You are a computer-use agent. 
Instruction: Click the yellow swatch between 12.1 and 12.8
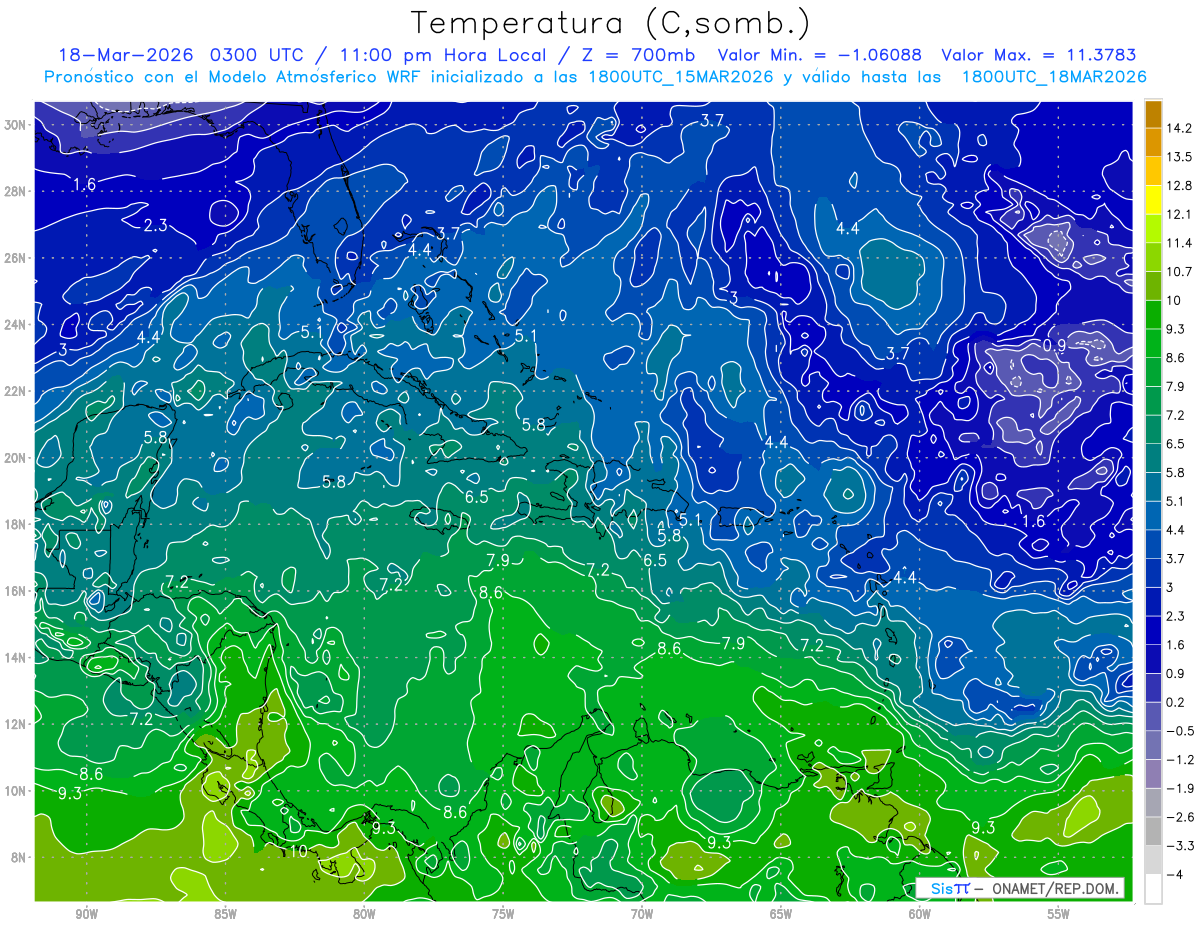pos(1153,200)
